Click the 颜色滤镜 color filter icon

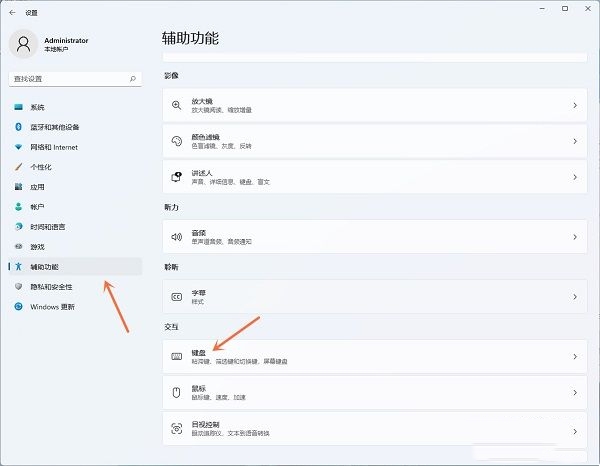176,140
